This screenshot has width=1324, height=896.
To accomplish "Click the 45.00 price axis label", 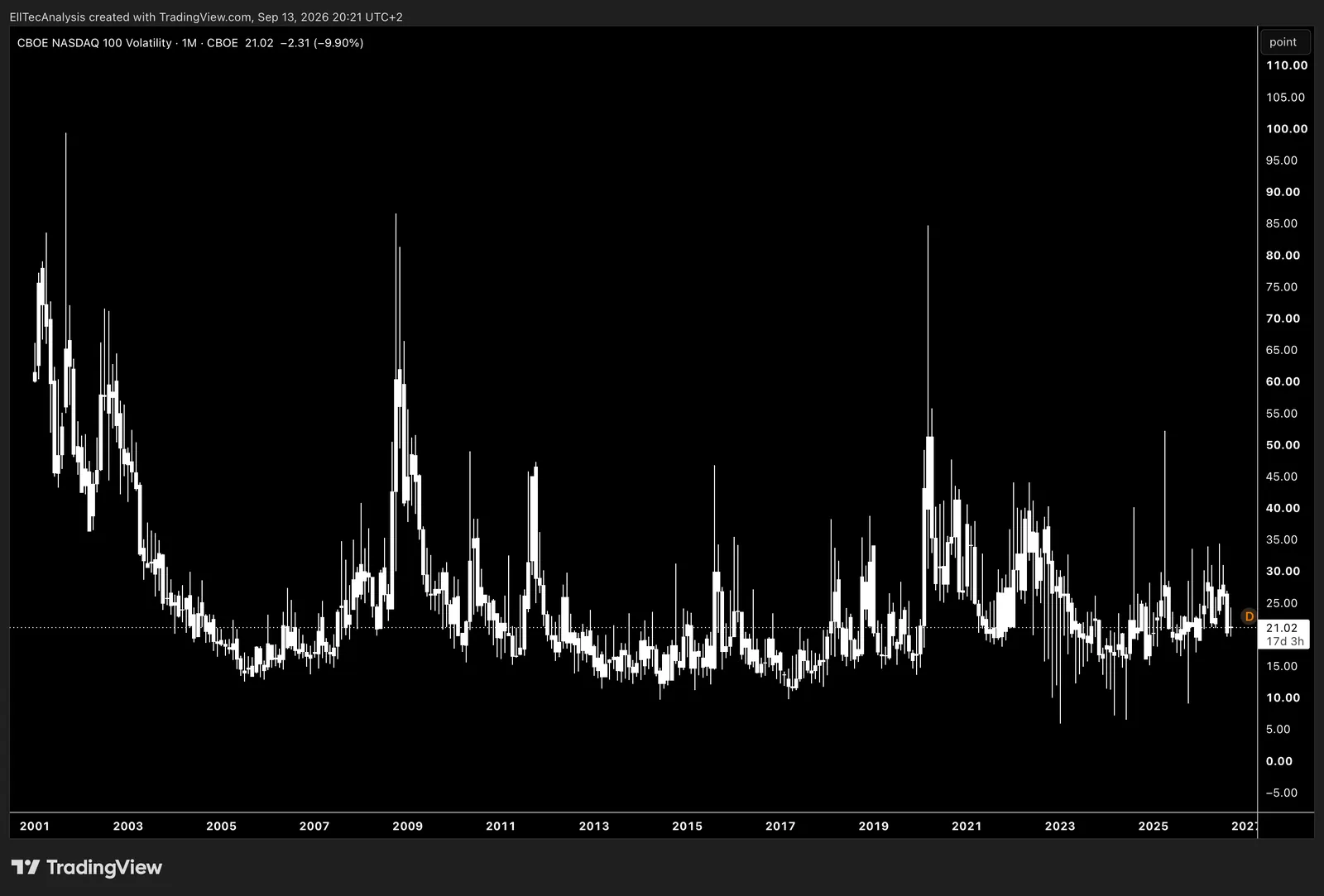I will tap(1282, 477).
